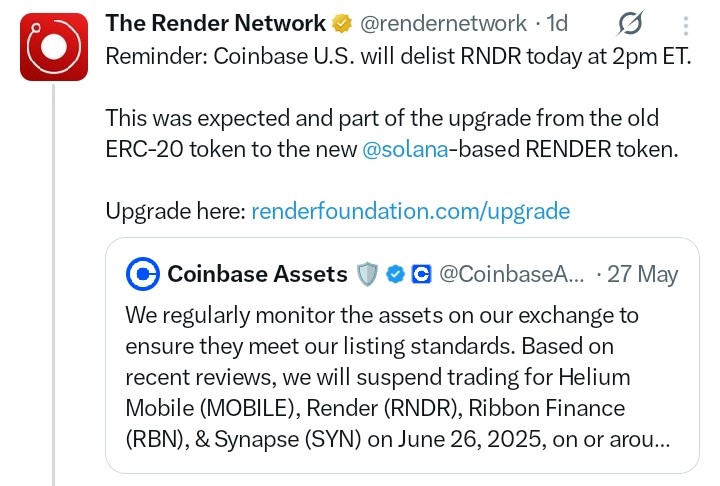Viewport: 720px width, 486px height.
Task: Tap the grey shield badge beside Coinbase Assets
Action: pyautogui.click(x=367, y=274)
